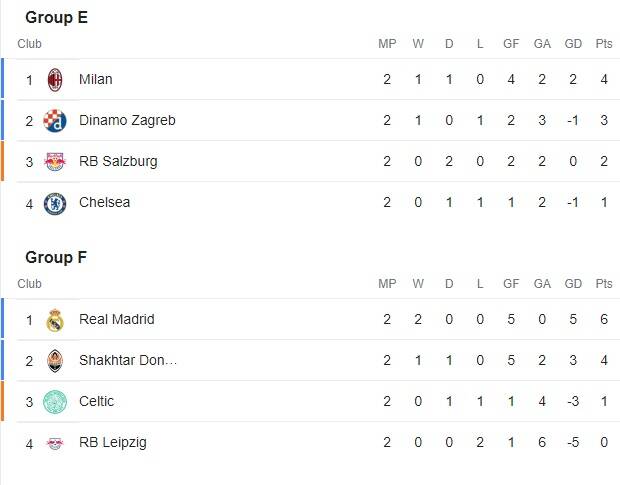Screen dimensions: 620x485
Task: Click the RB Leipzig team name
Action: click(x=112, y=443)
